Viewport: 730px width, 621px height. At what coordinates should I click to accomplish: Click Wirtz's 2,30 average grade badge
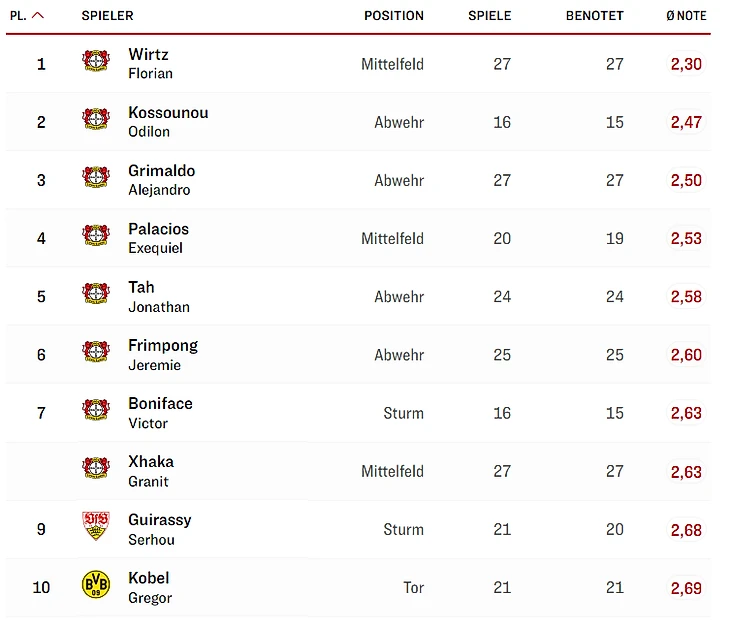coord(686,64)
